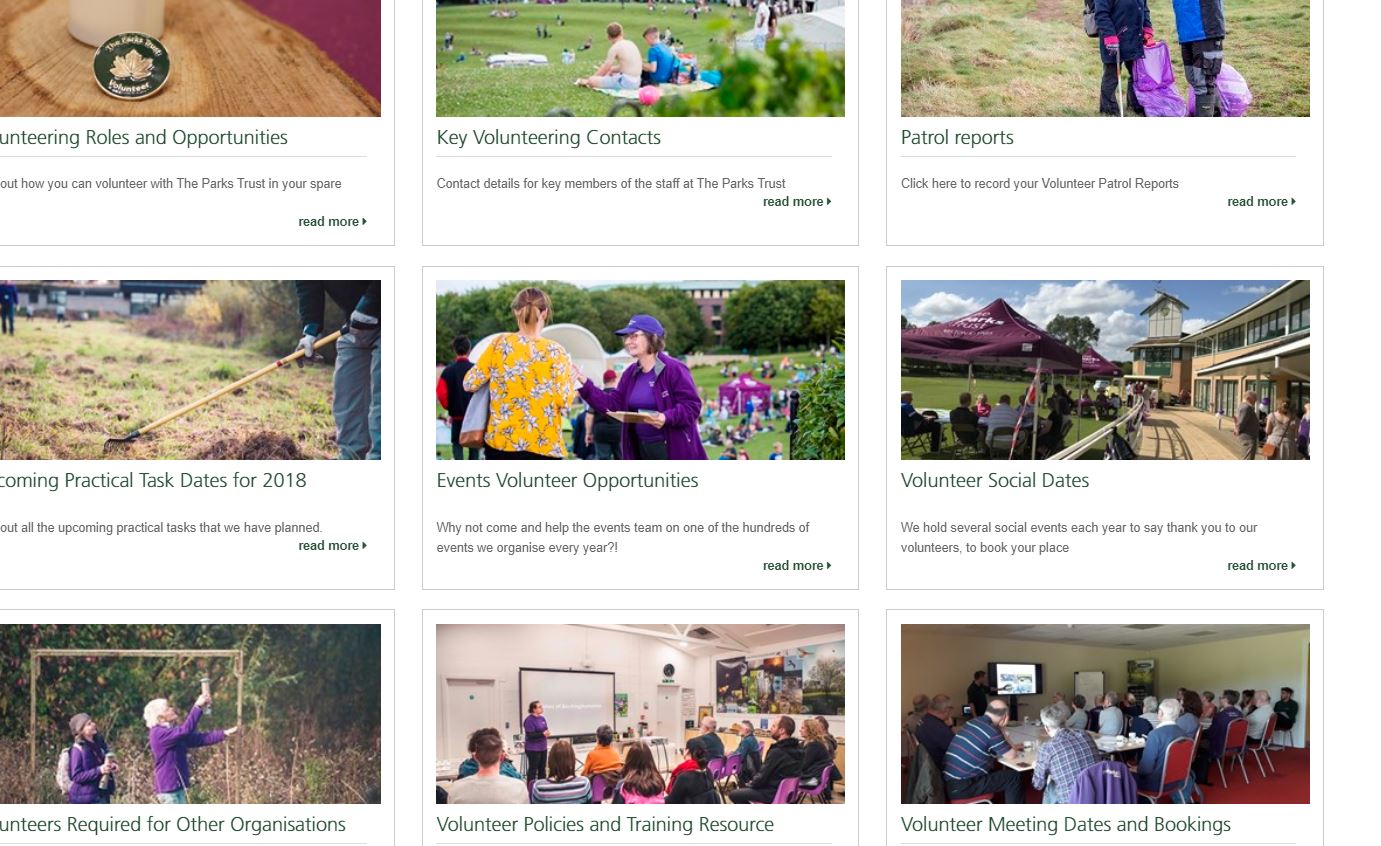The height and width of the screenshot is (846, 1381).
Task: Select the Events Volunteer Opportunities title
Action: point(567,481)
